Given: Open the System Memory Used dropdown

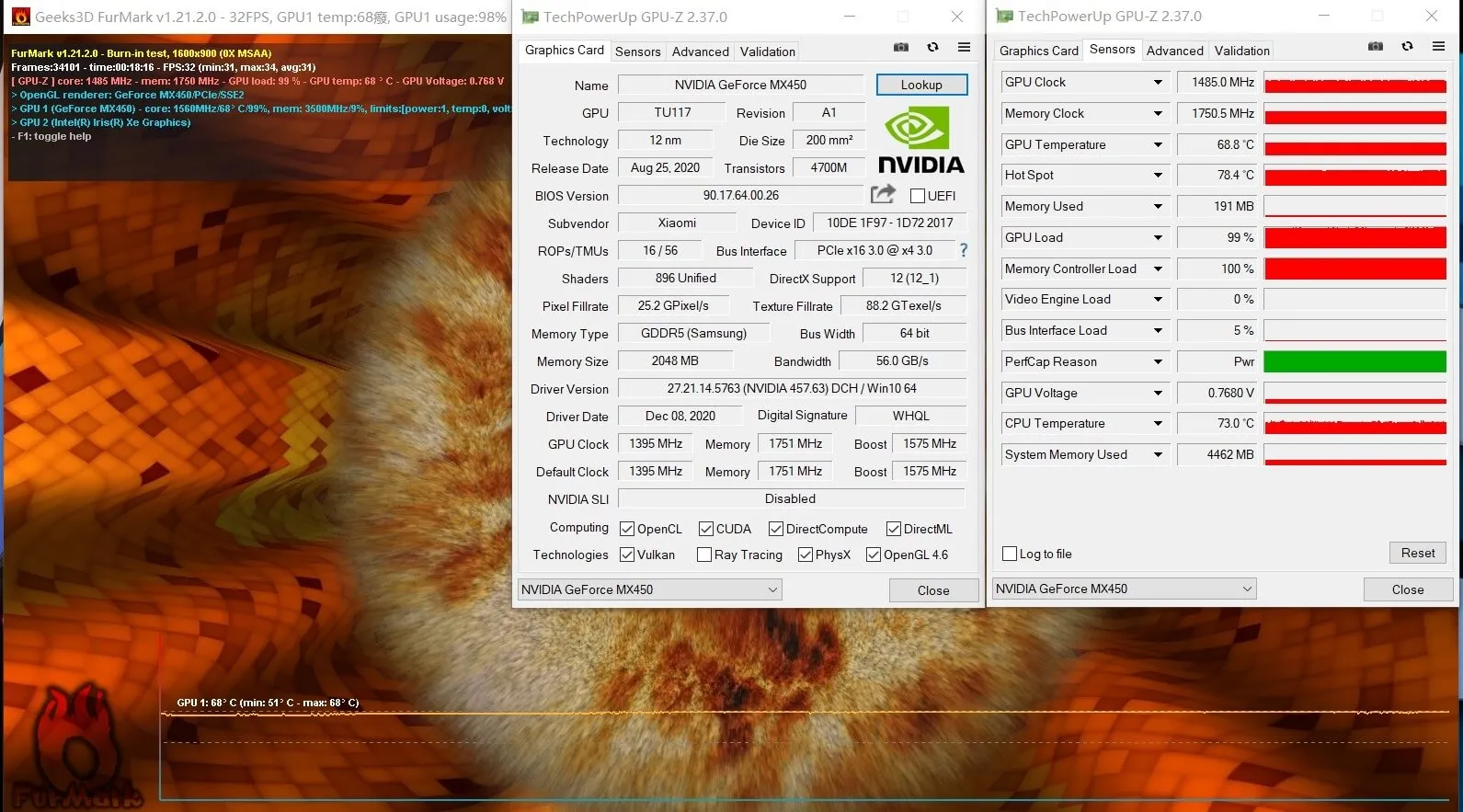Looking at the screenshot, I should pos(1158,454).
